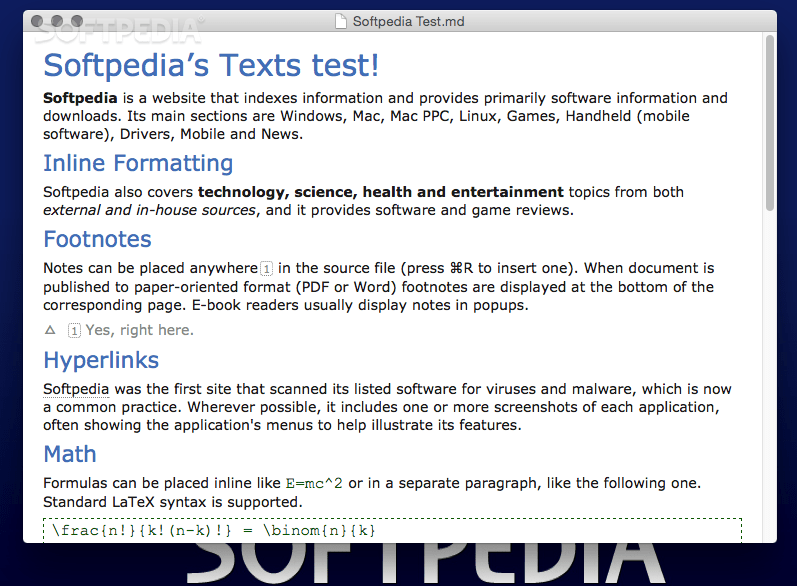Click the sentence 'E-book readers usually display notes in popups.'
This screenshot has height=586, width=797.
(x=360, y=305)
